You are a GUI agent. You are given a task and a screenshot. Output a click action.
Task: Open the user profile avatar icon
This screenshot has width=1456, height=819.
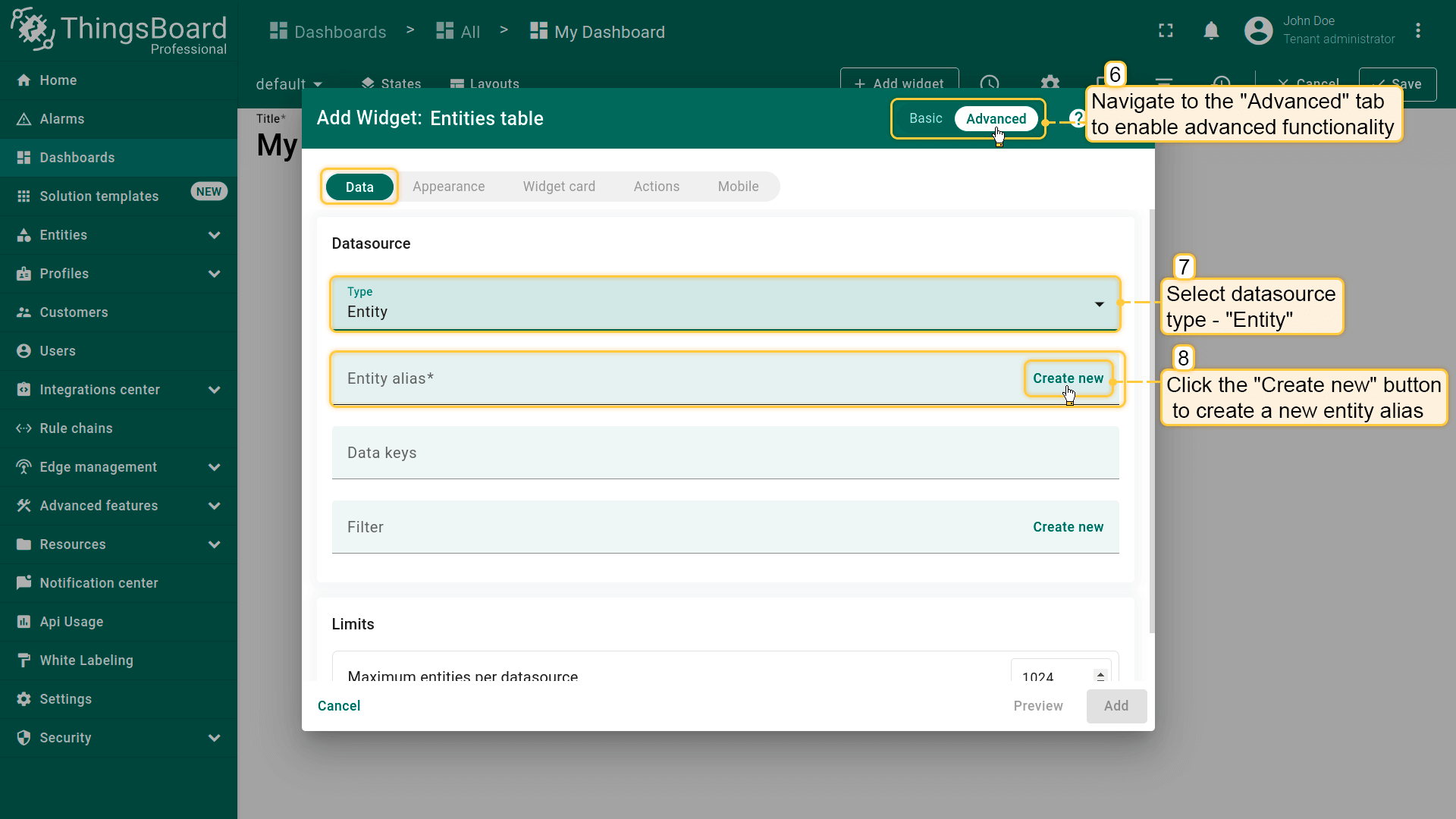click(x=1258, y=31)
